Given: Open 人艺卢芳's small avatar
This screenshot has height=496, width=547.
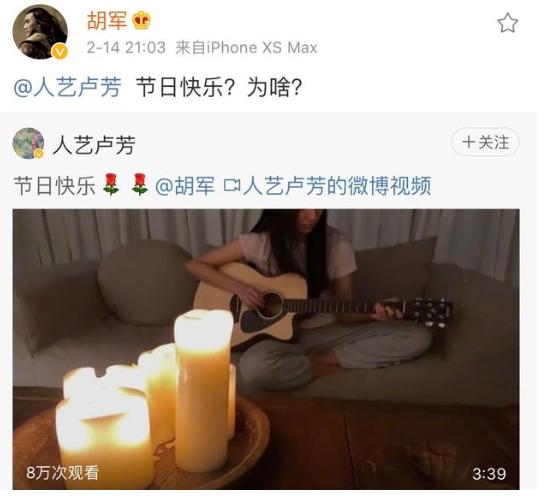Looking at the screenshot, I should (28, 143).
